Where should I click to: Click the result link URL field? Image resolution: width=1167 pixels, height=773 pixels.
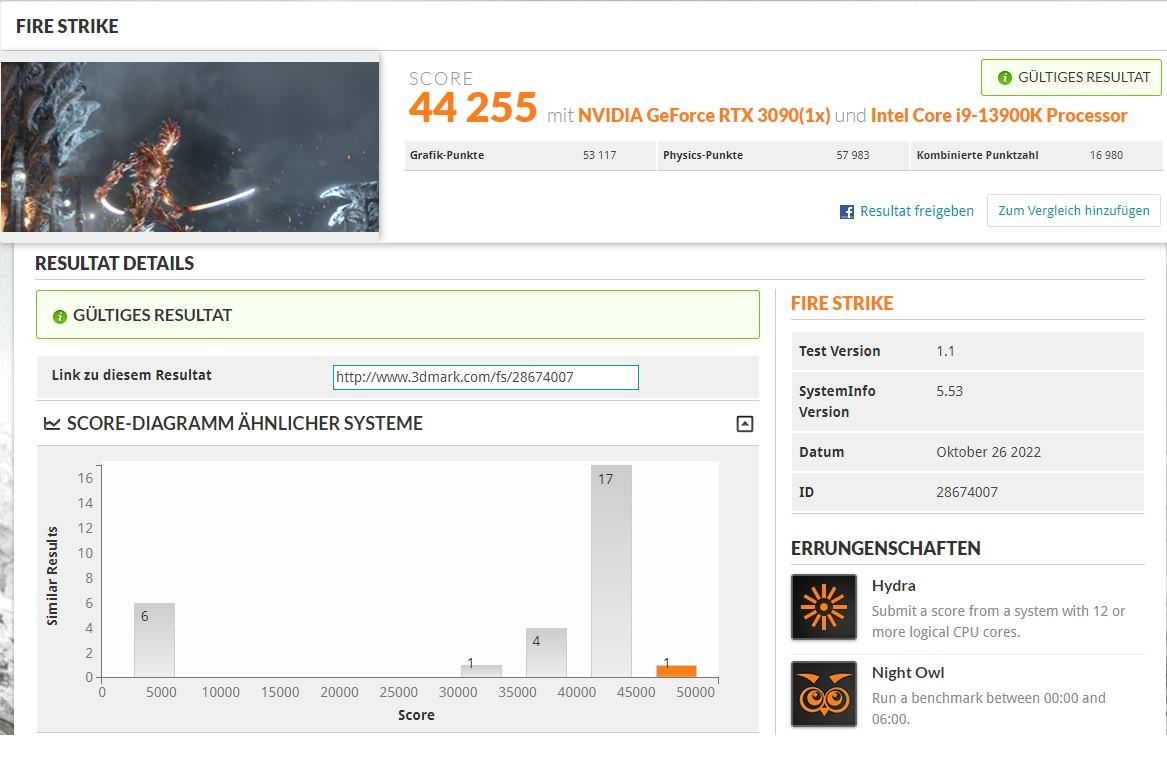pyautogui.click(x=485, y=377)
